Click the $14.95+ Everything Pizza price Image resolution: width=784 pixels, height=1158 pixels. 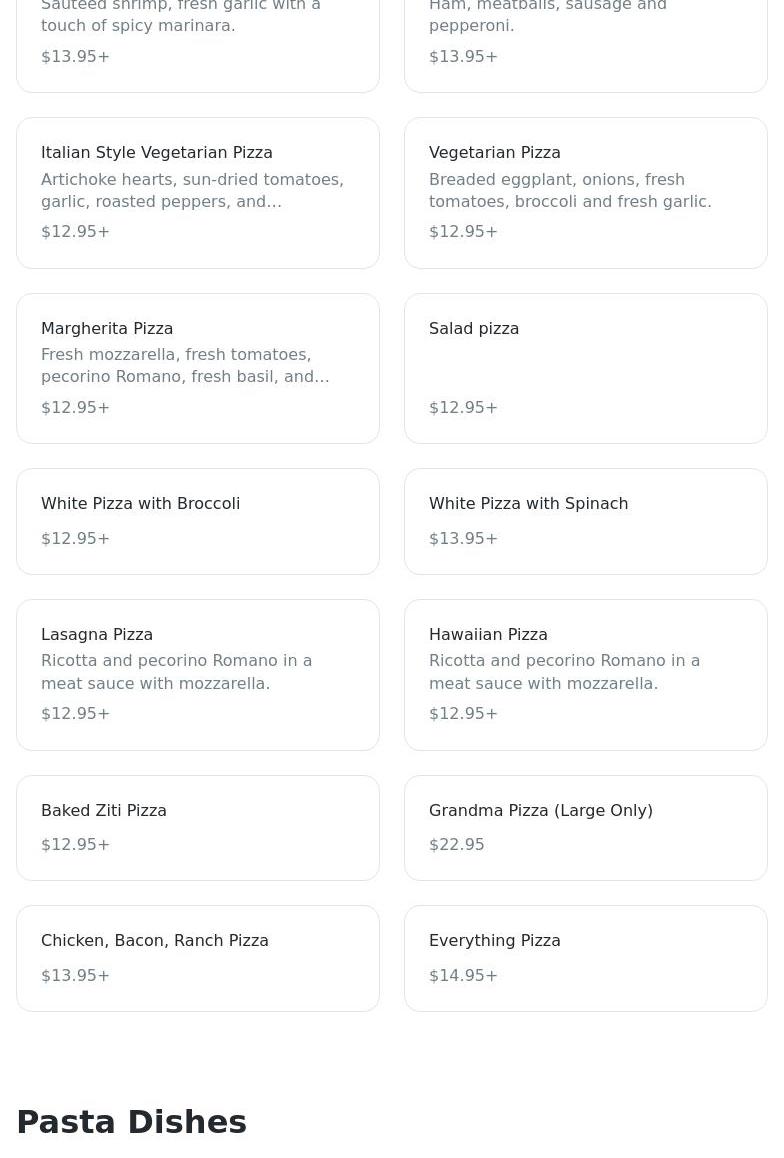click(x=463, y=976)
